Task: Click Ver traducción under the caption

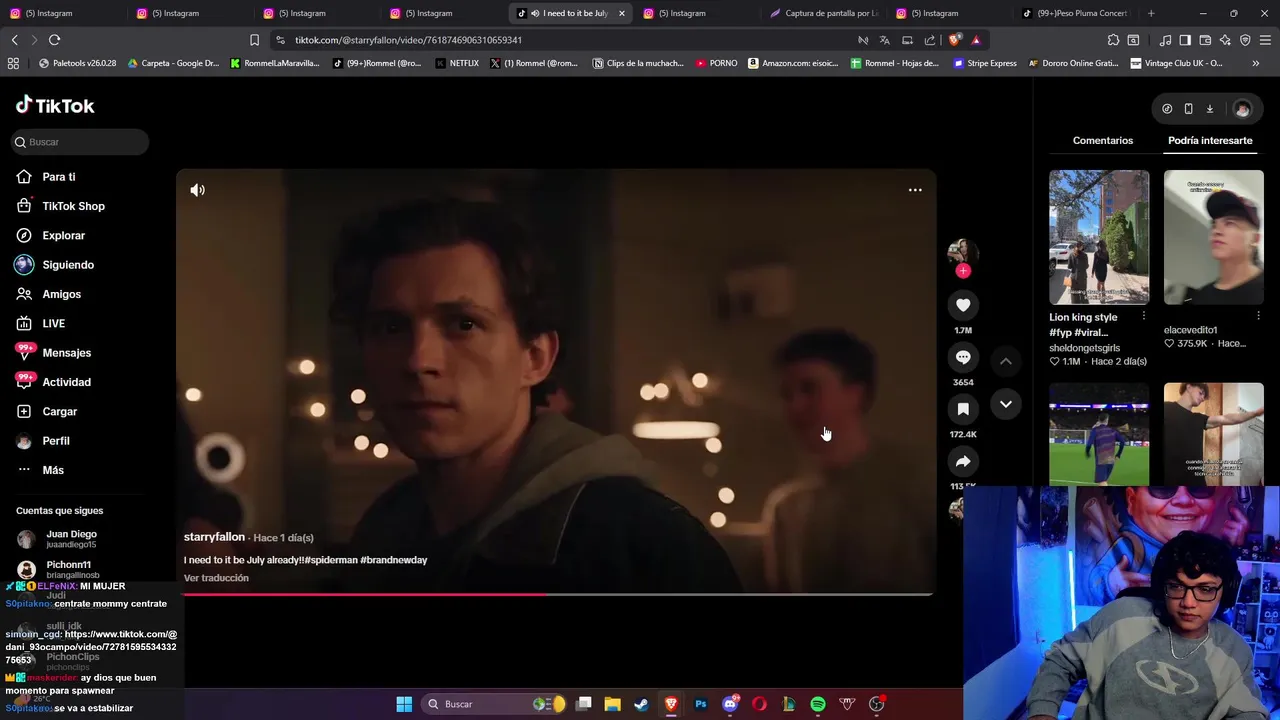Action: (216, 578)
